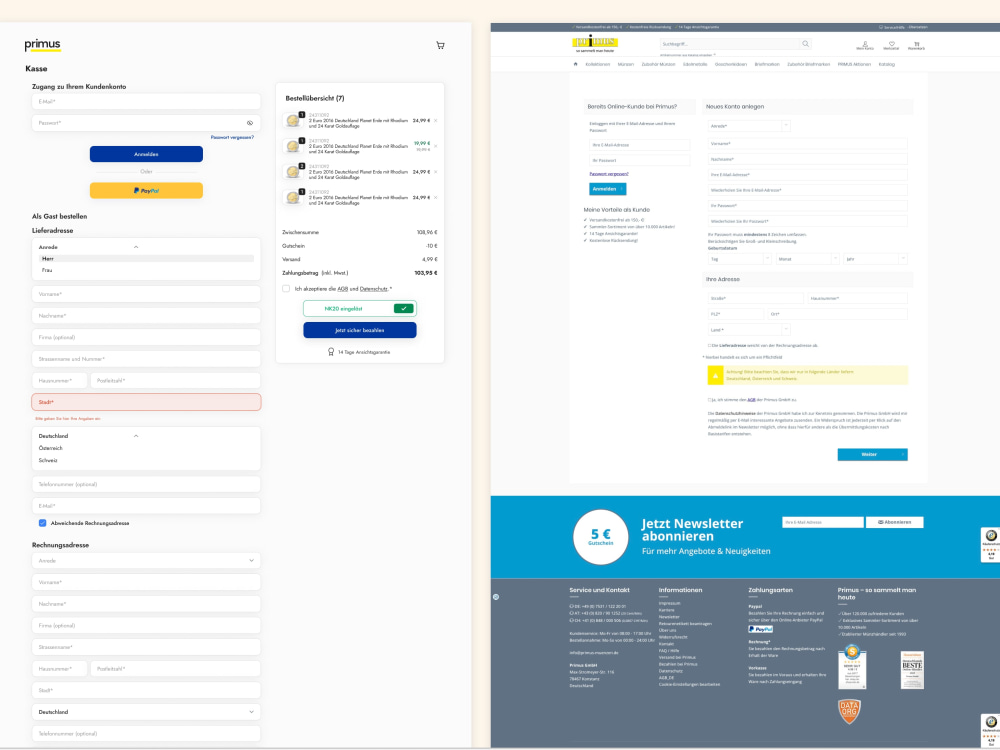
Task: Open Impressum link in footer
Action: coord(669,603)
